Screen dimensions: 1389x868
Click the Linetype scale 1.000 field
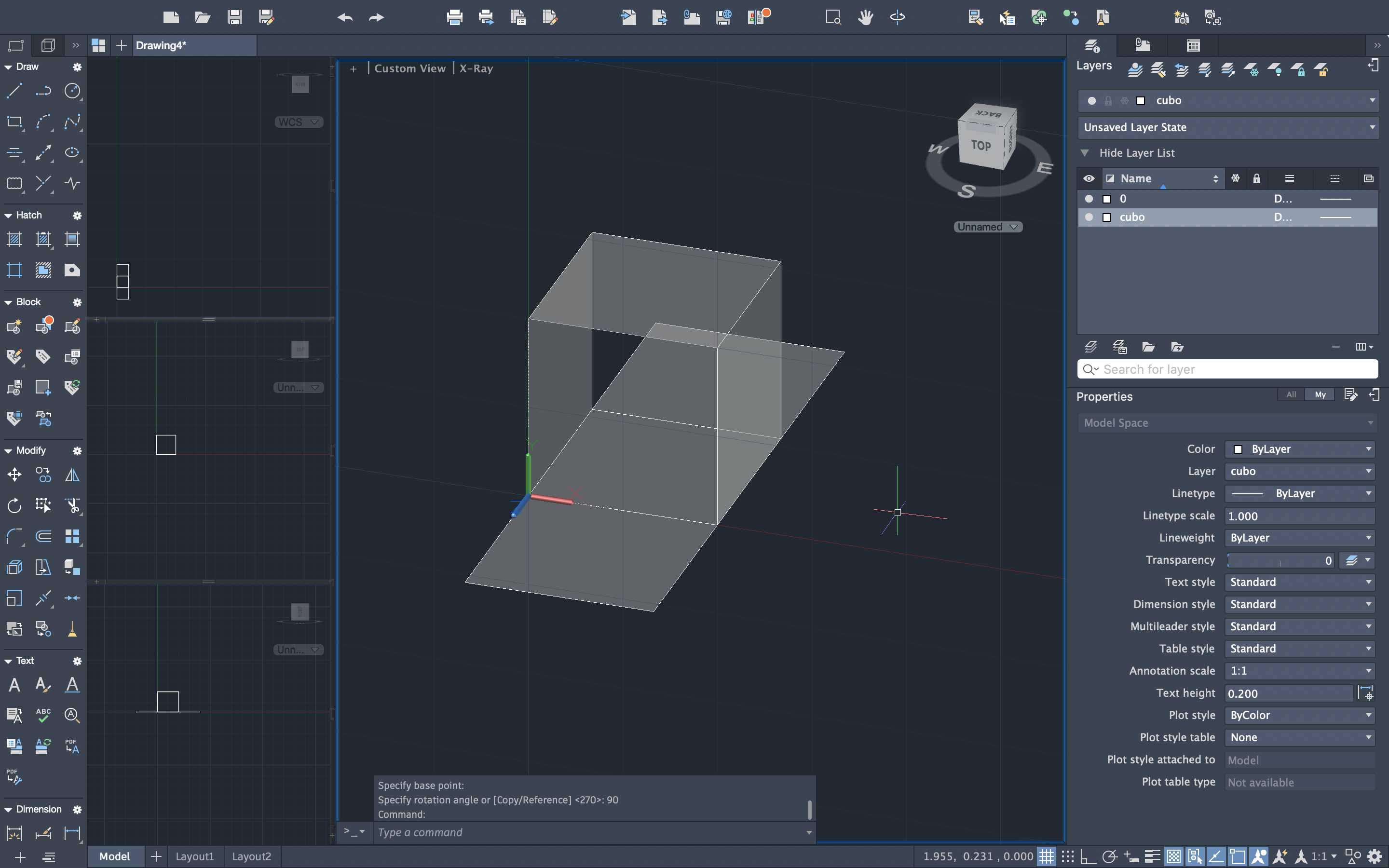(1300, 515)
